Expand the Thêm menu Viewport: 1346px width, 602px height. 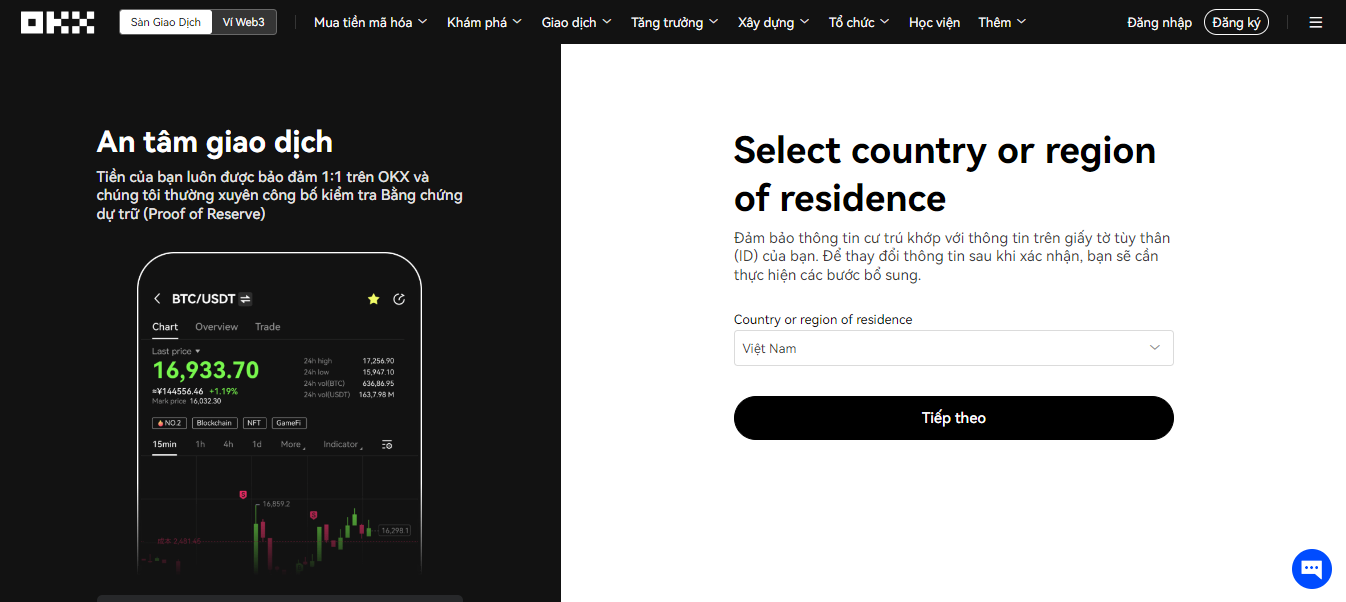point(1002,22)
